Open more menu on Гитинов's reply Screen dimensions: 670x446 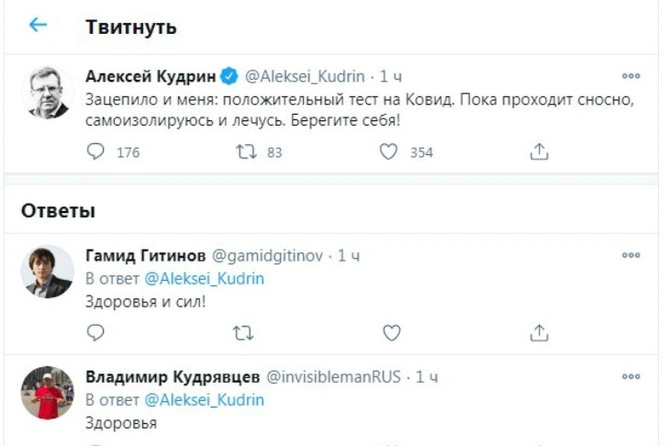[631, 256]
